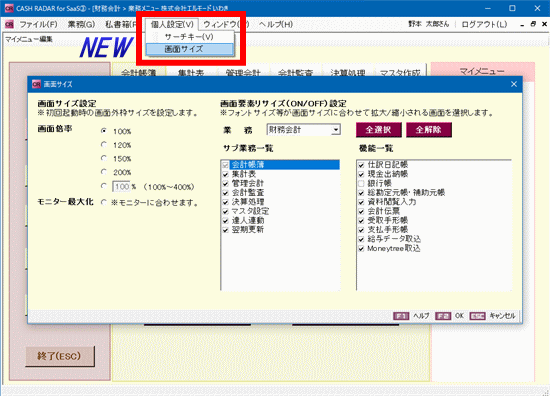Choose サーチキー(V) from the dropdown menu
This screenshot has height=396, width=550.
(x=189, y=37)
